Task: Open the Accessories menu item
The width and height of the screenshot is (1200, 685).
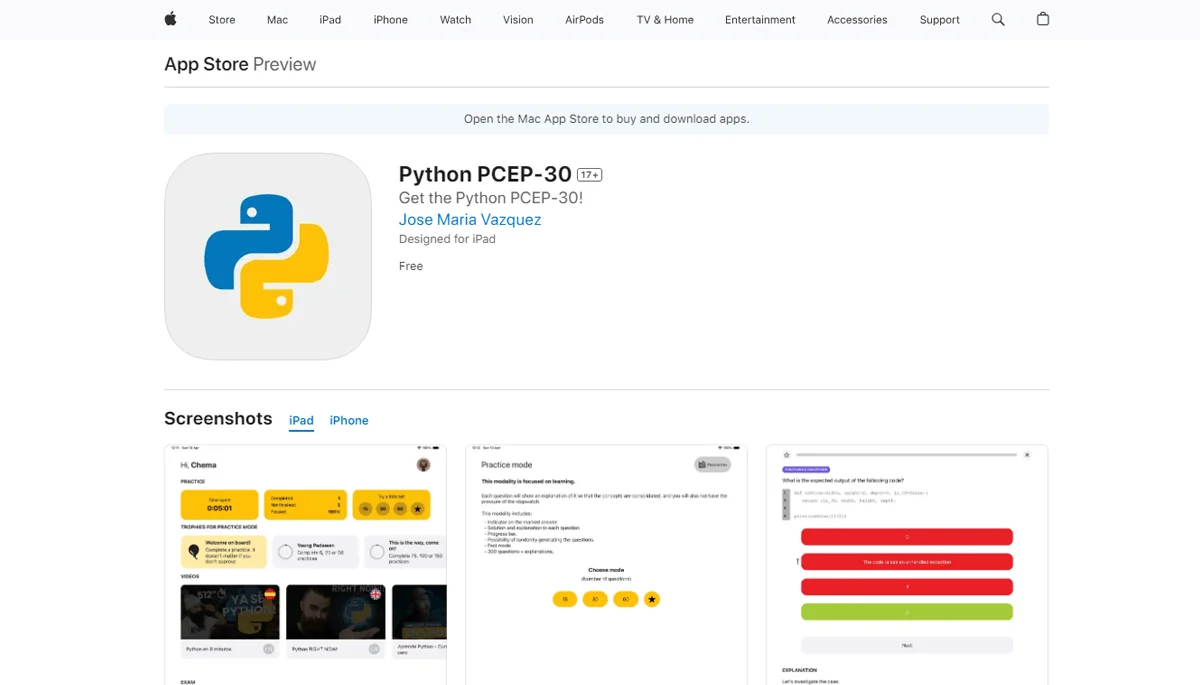Action: click(x=857, y=20)
